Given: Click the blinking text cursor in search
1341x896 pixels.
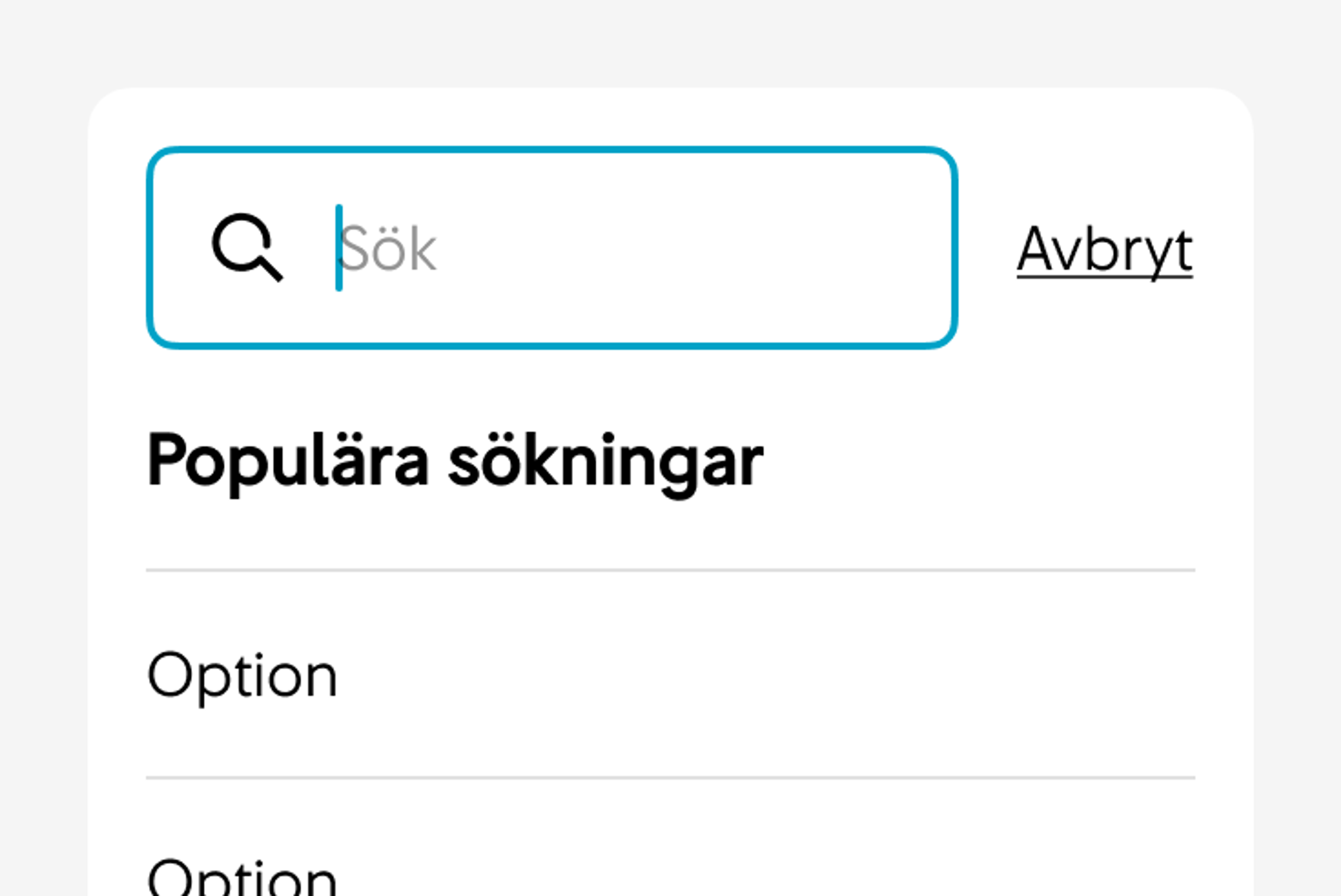Looking at the screenshot, I should (x=339, y=248).
